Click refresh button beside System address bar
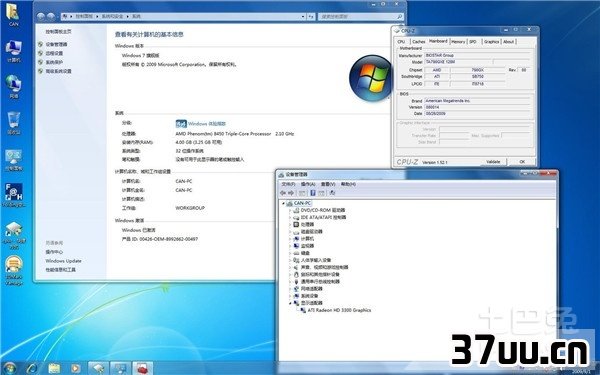Viewport: 600px width, 375px height. coord(311,16)
